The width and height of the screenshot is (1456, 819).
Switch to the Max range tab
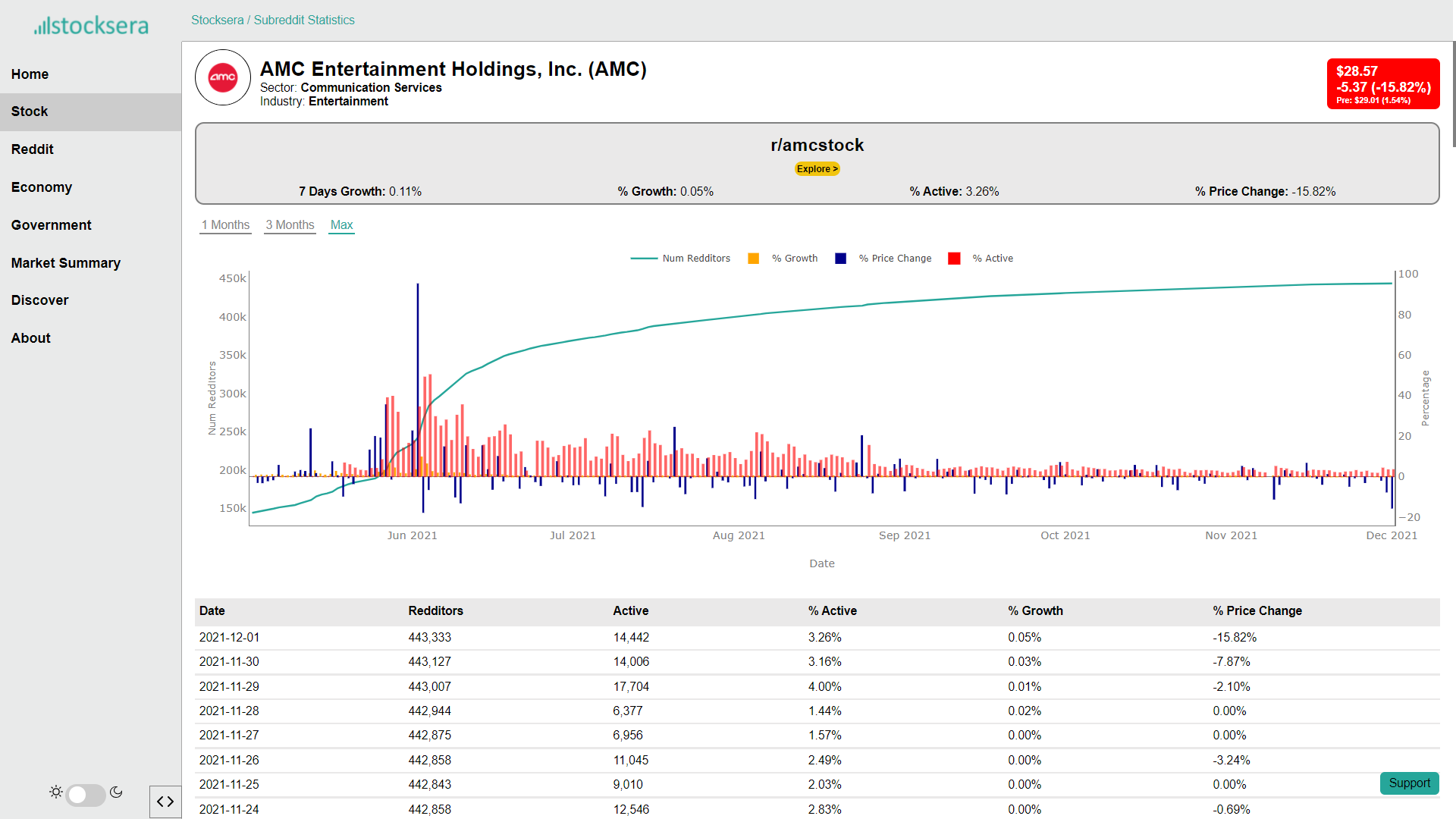[341, 225]
